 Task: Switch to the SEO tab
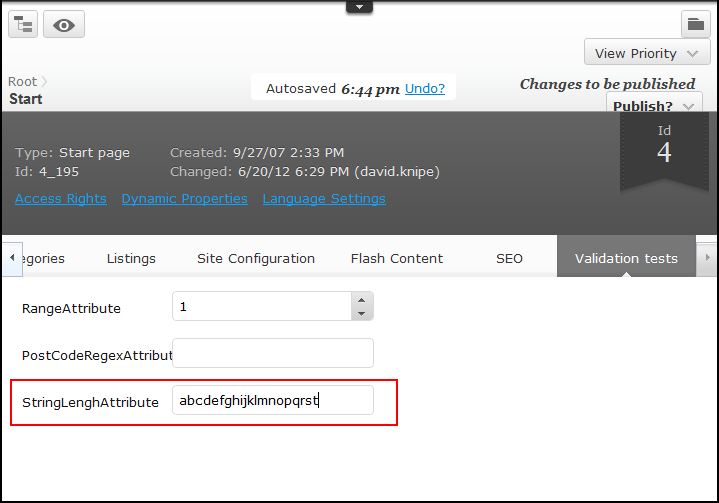click(509, 259)
